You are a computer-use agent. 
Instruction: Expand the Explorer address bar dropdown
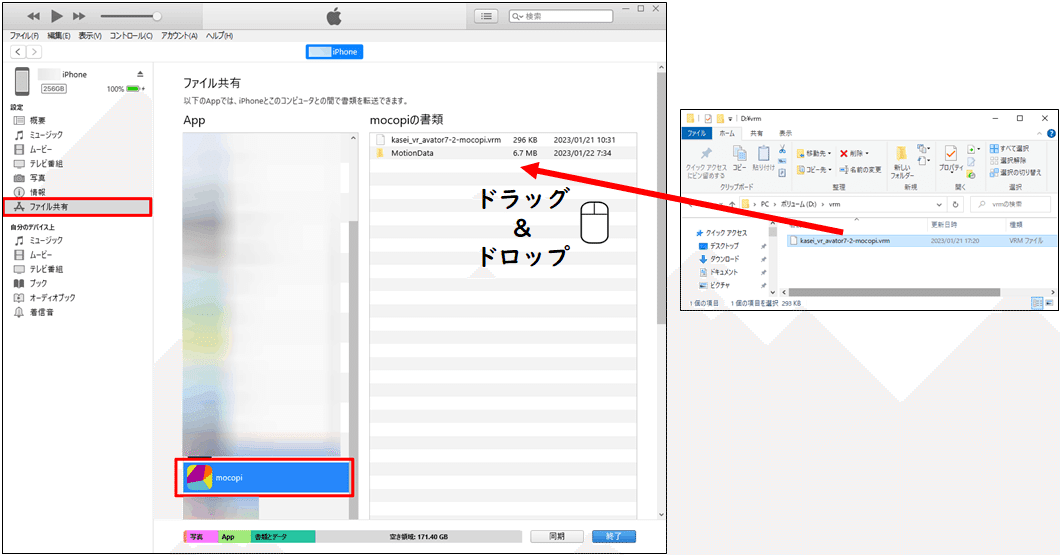click(939, 204)
